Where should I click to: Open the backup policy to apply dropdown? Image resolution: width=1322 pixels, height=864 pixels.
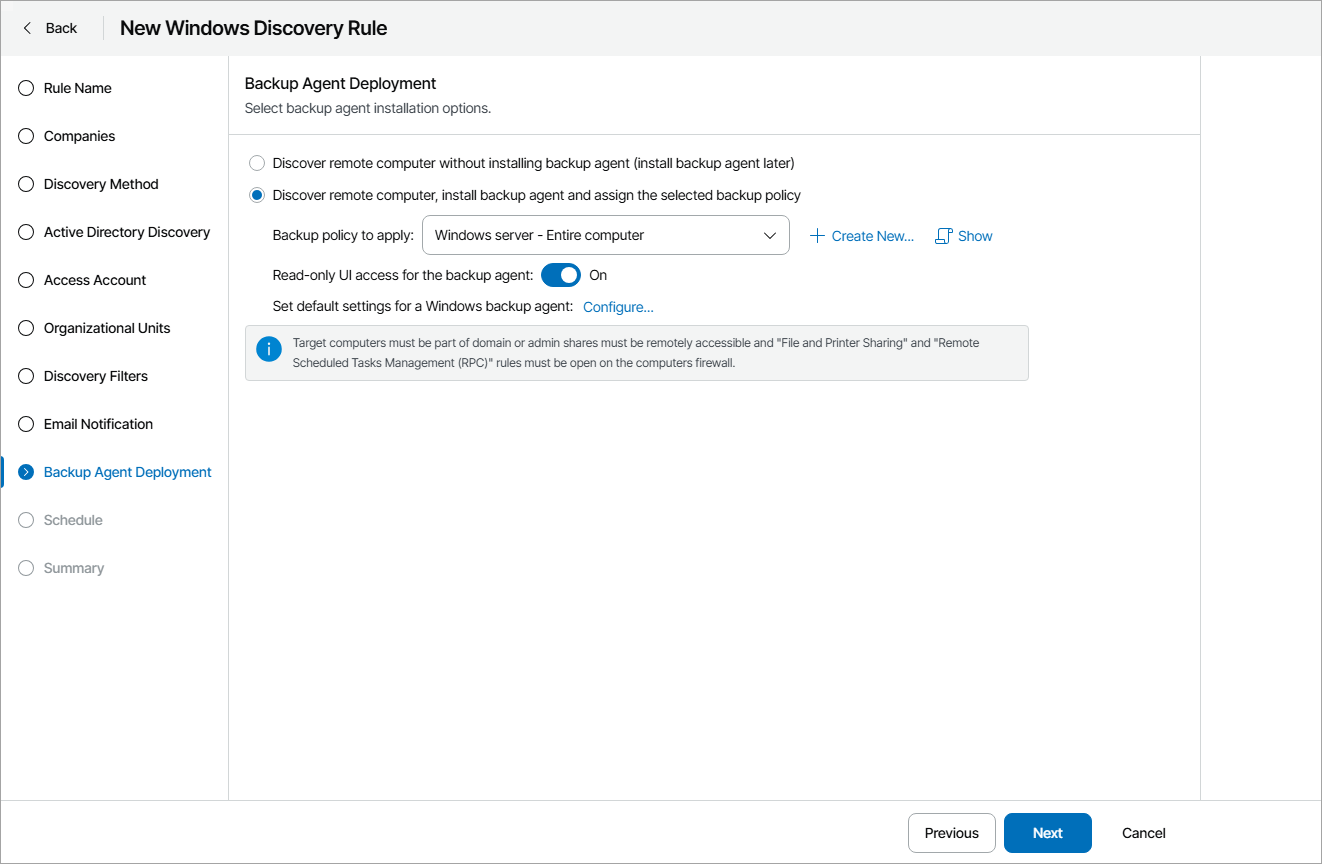(605, 236)
